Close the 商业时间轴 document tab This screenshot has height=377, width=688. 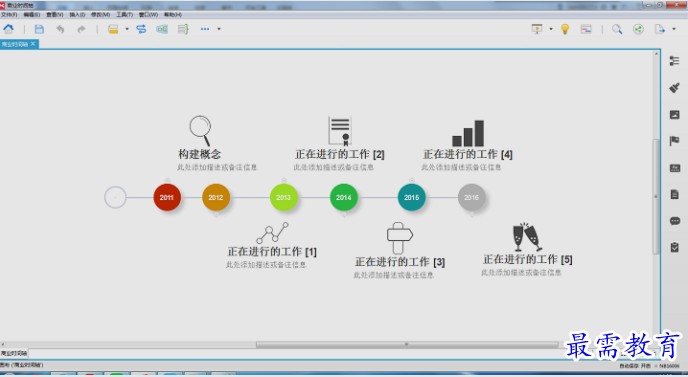click(x=33, y=44)
